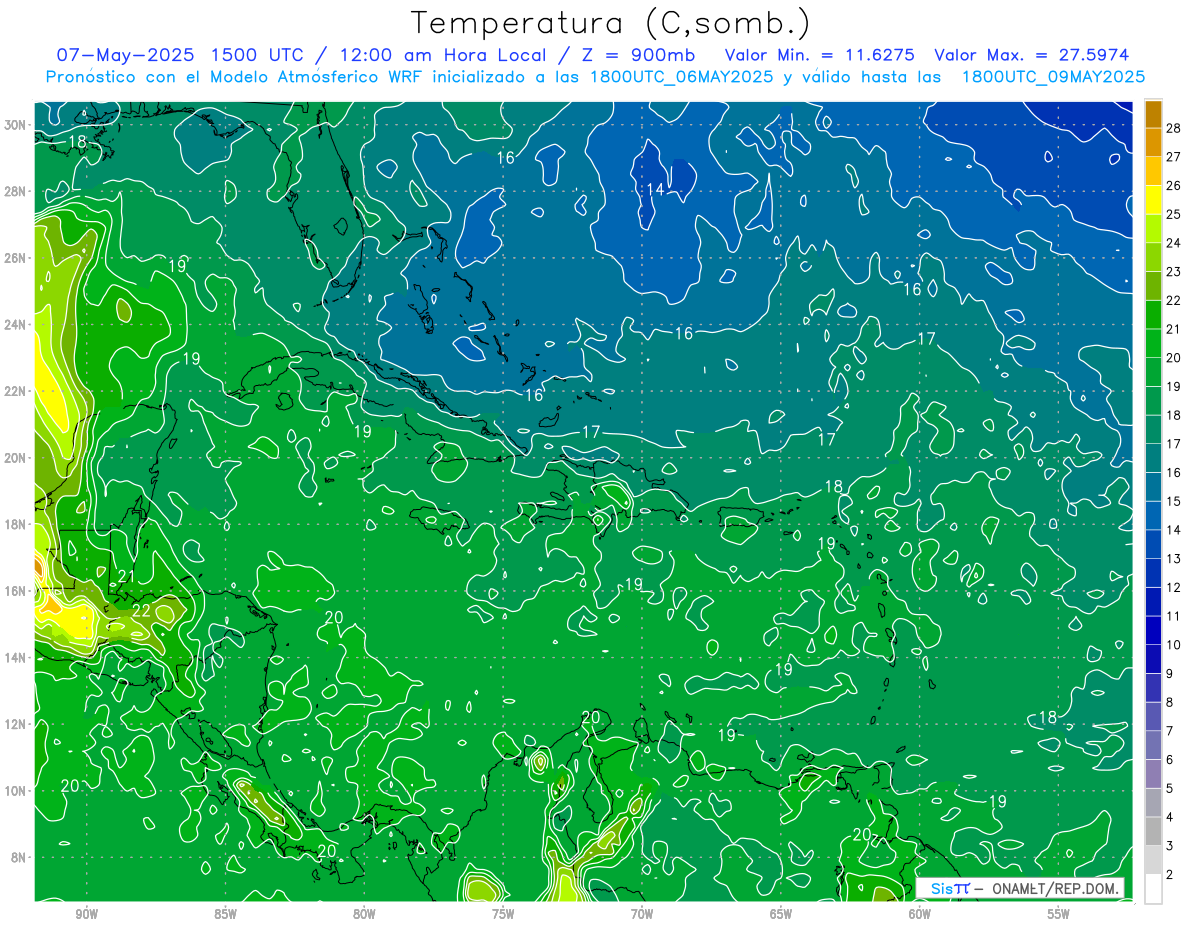Click the contour label 14 on the map

pos(656,189)
